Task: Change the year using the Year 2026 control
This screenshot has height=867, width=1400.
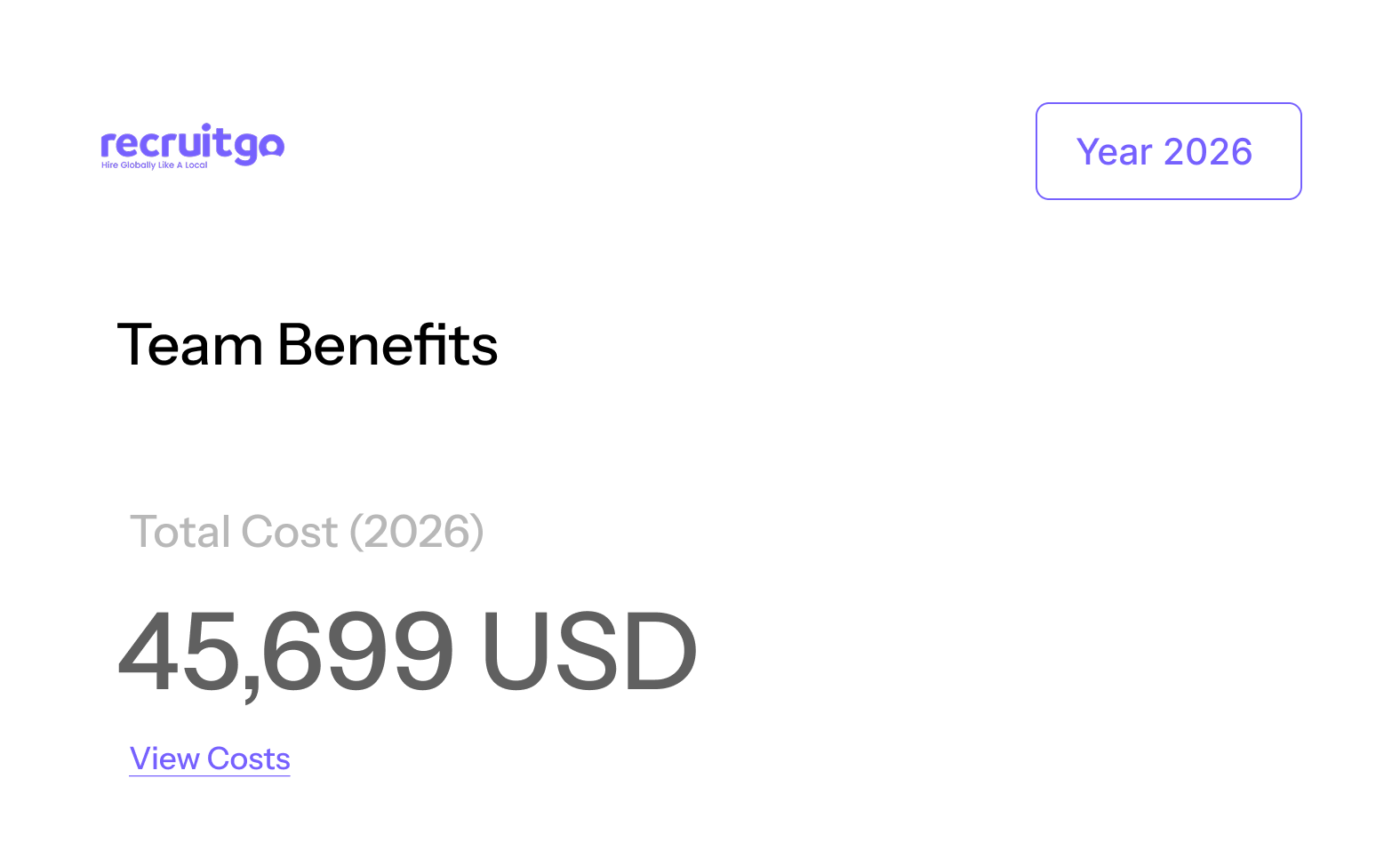Action: point(1167,151)
